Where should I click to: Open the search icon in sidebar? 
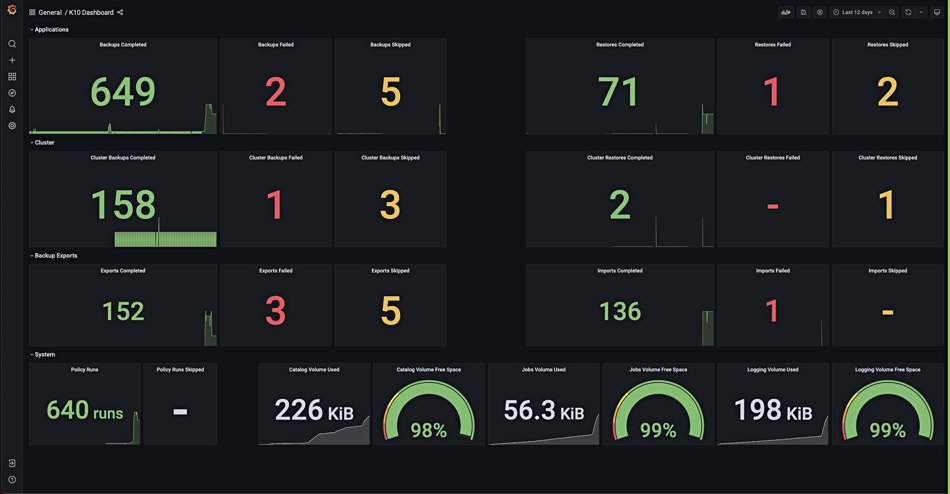tap(12, 44)
